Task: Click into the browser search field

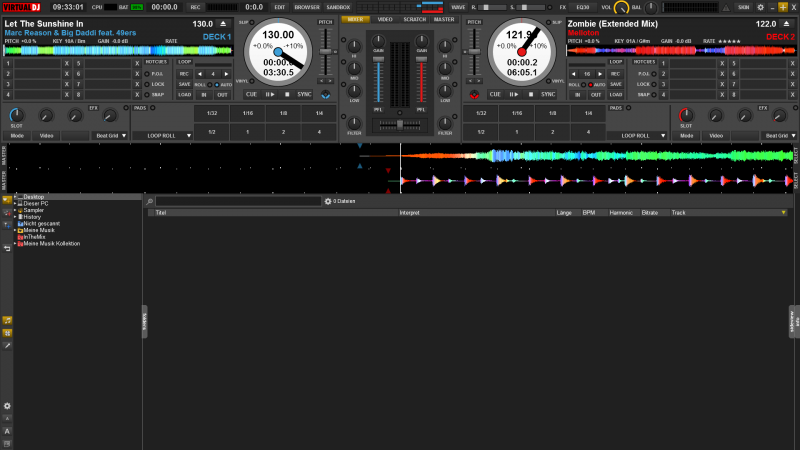Action: (238, 202)
